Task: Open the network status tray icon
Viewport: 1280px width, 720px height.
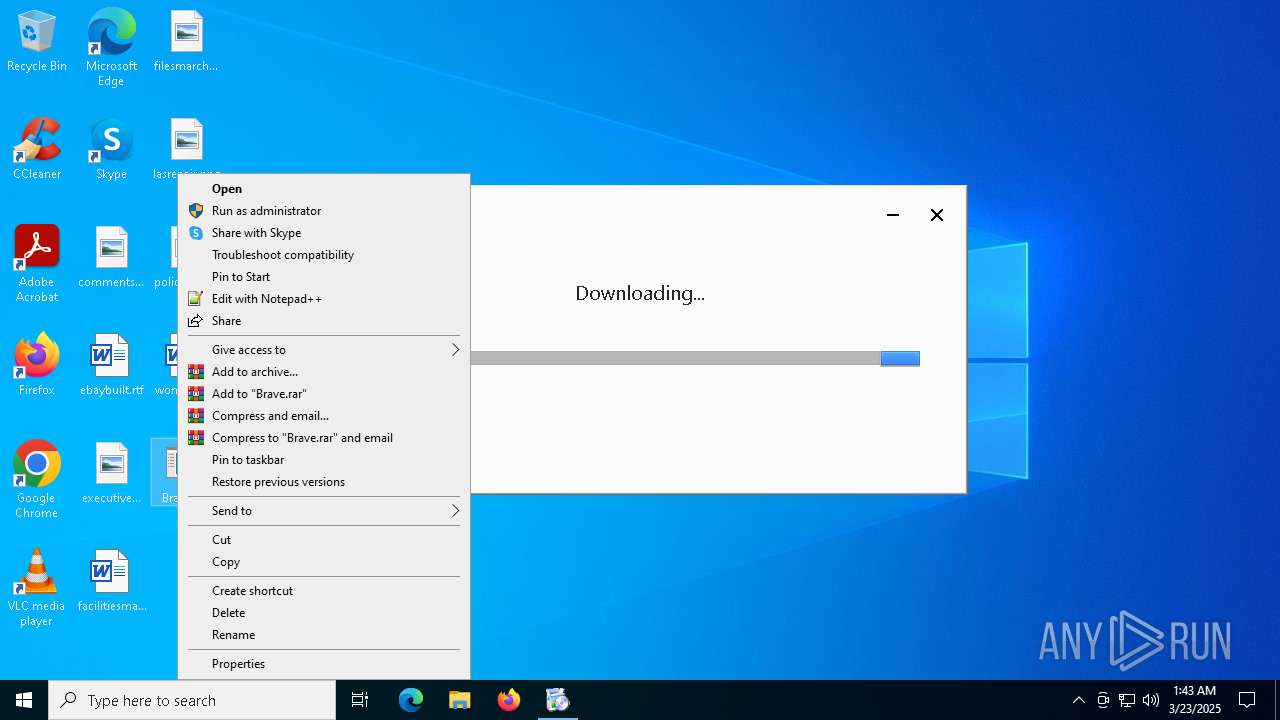Action: [1127, 700]
